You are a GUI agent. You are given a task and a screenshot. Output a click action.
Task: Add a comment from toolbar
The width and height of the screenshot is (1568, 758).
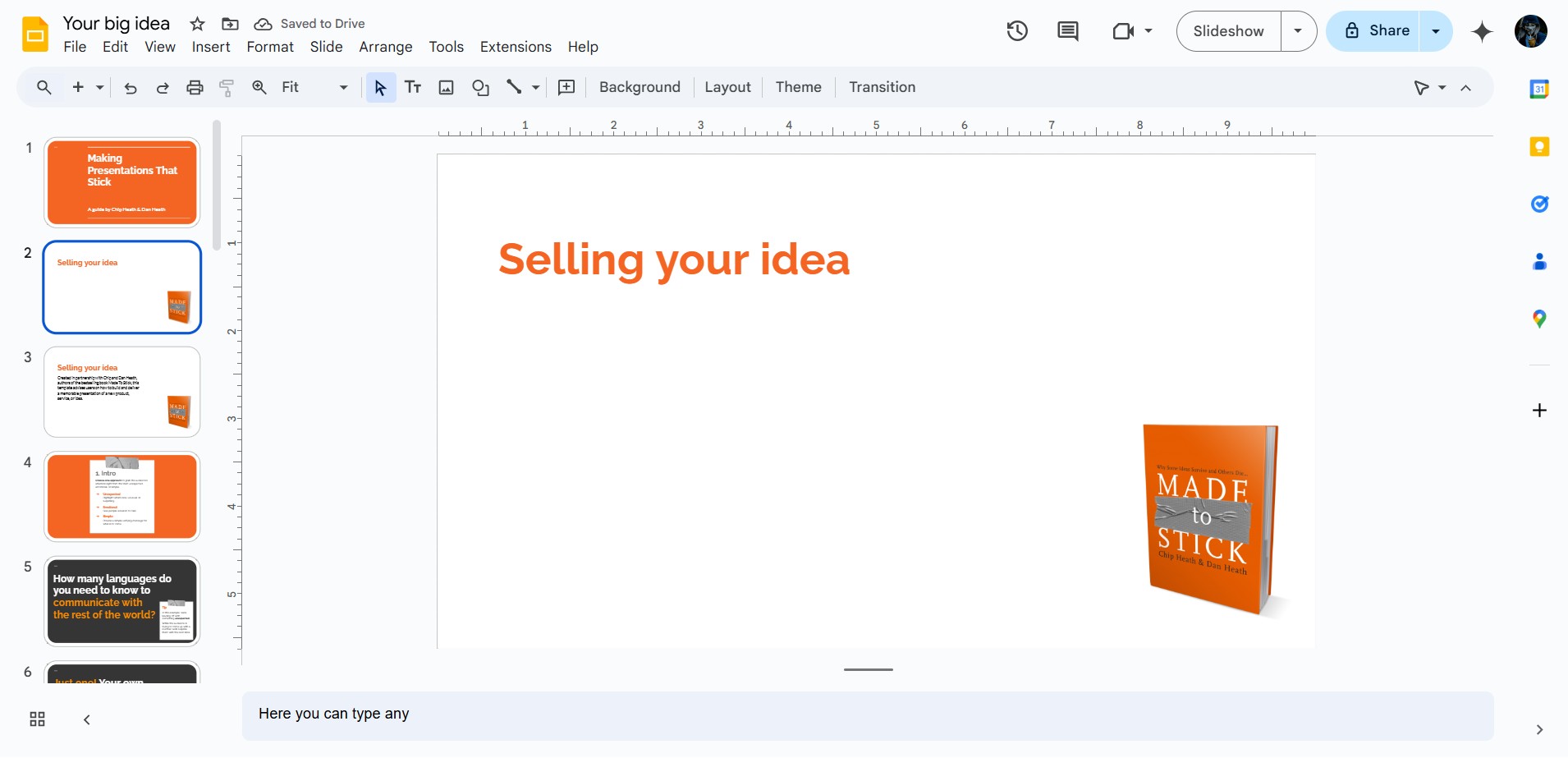pyautogui.click(x=566, y=87)
